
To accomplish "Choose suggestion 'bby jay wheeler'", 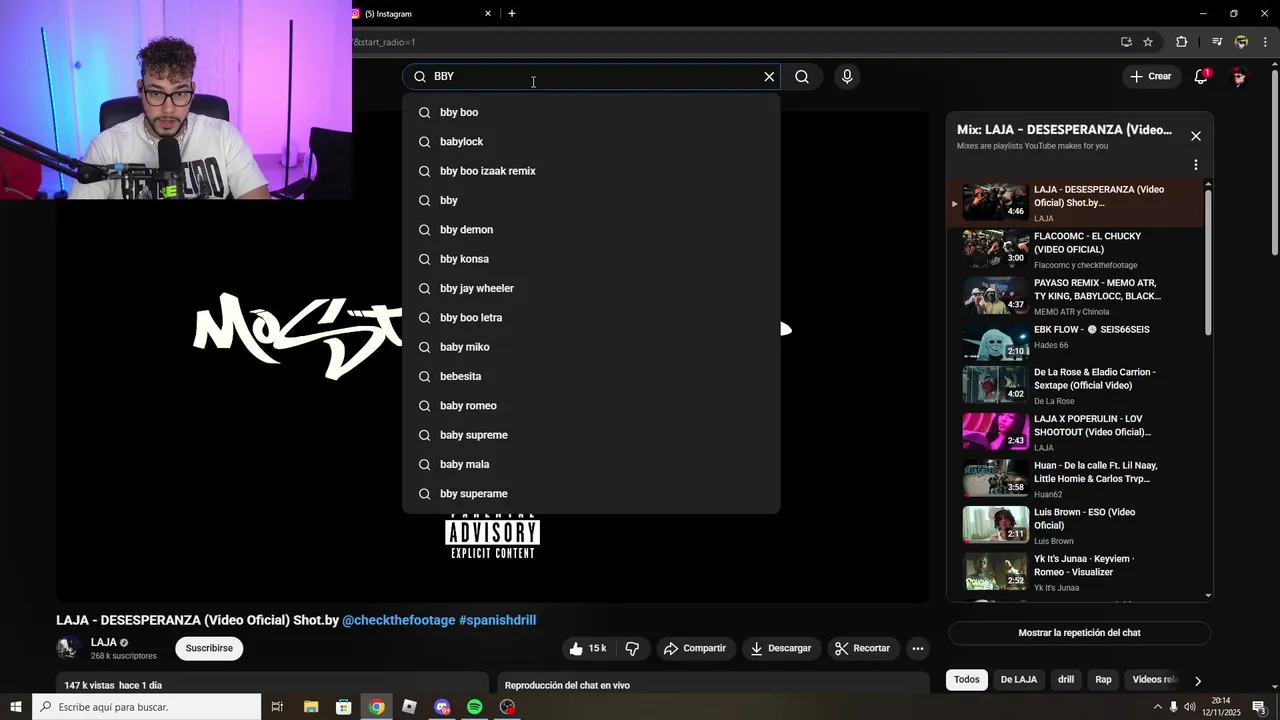I will pos(591,288).
